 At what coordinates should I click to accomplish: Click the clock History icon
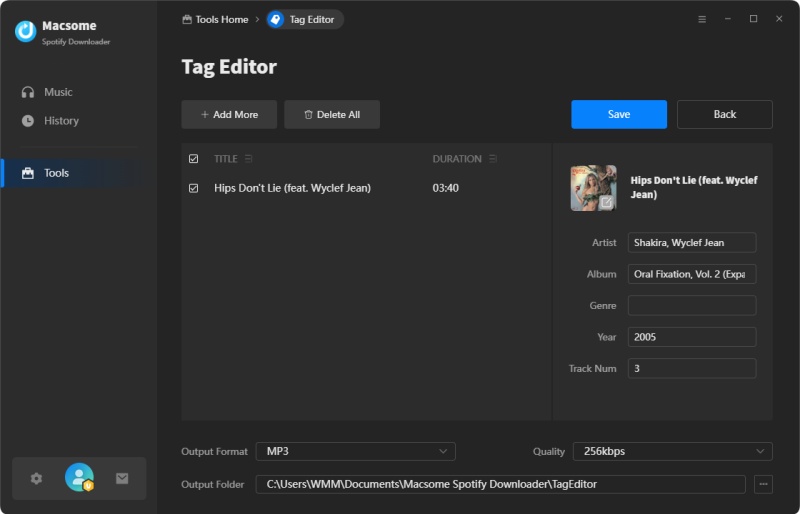(28, 121)
